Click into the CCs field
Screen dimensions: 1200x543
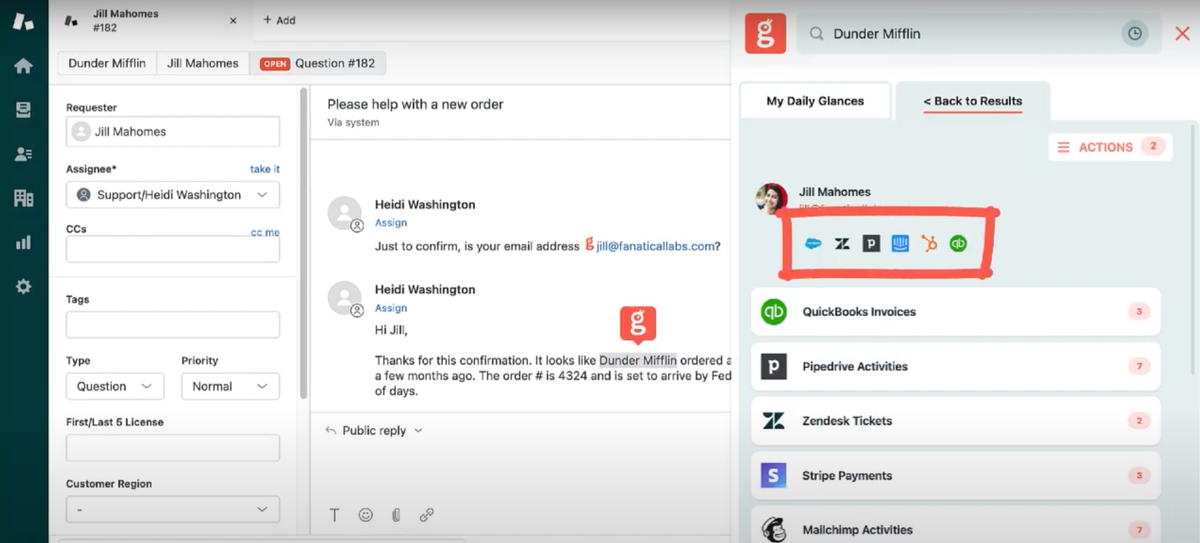pos(173,250)
